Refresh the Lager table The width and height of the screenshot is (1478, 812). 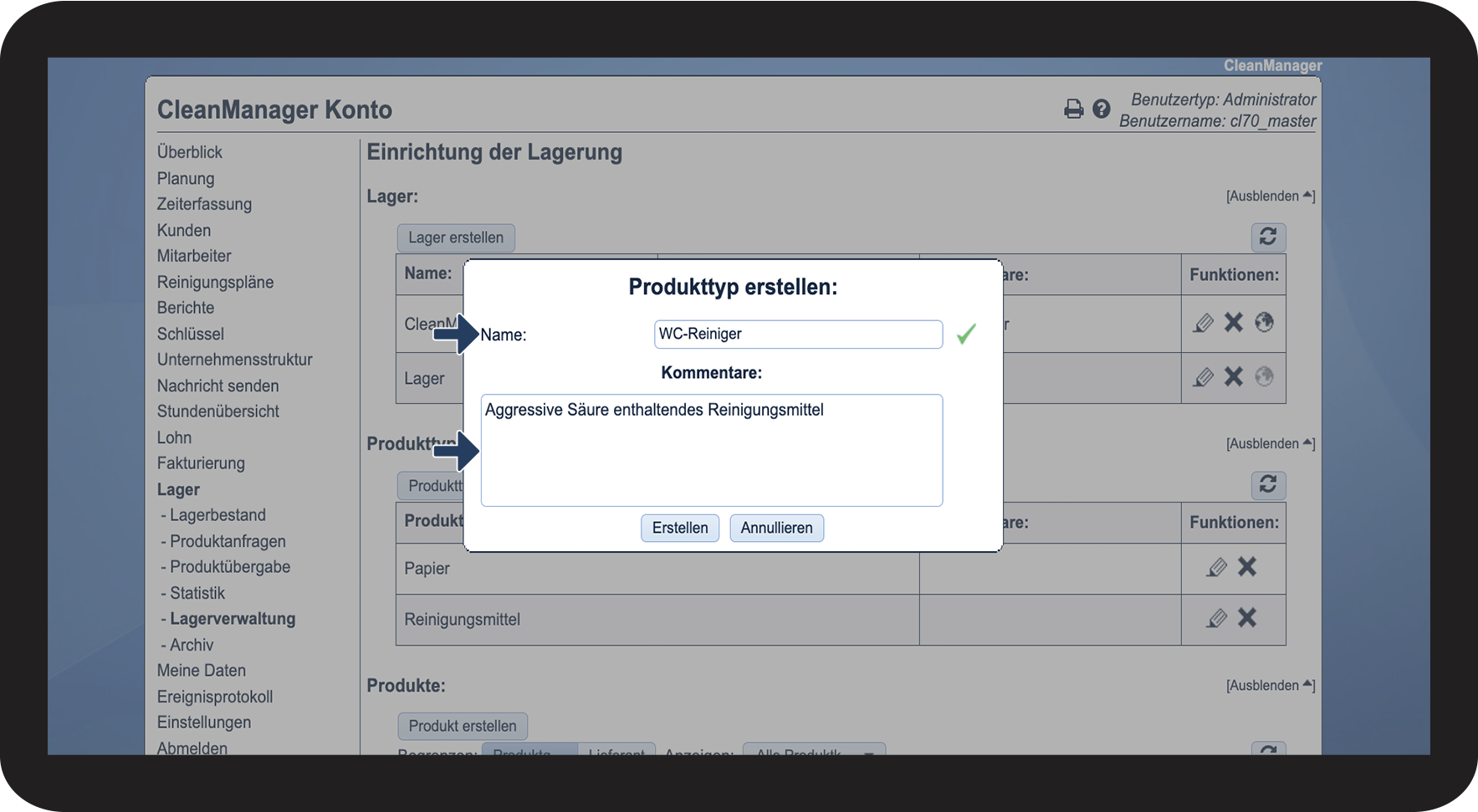1268,237
